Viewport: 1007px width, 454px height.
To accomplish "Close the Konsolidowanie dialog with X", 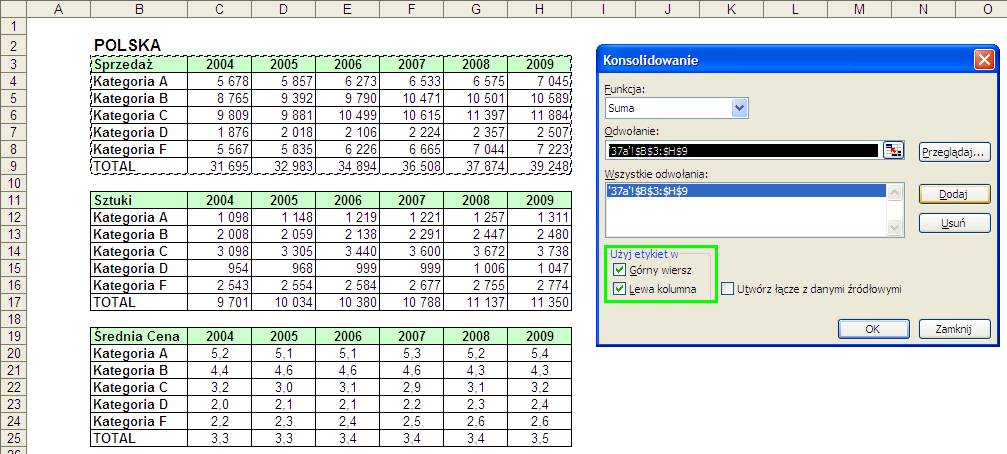I will (983, 60).
